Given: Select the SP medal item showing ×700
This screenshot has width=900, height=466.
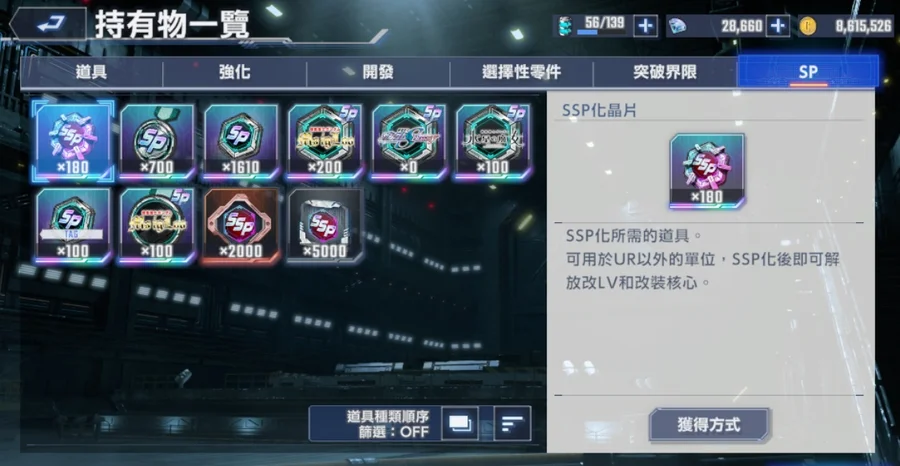Looking at the screenshot, I should pyautogui.click(x=157, y=141).
